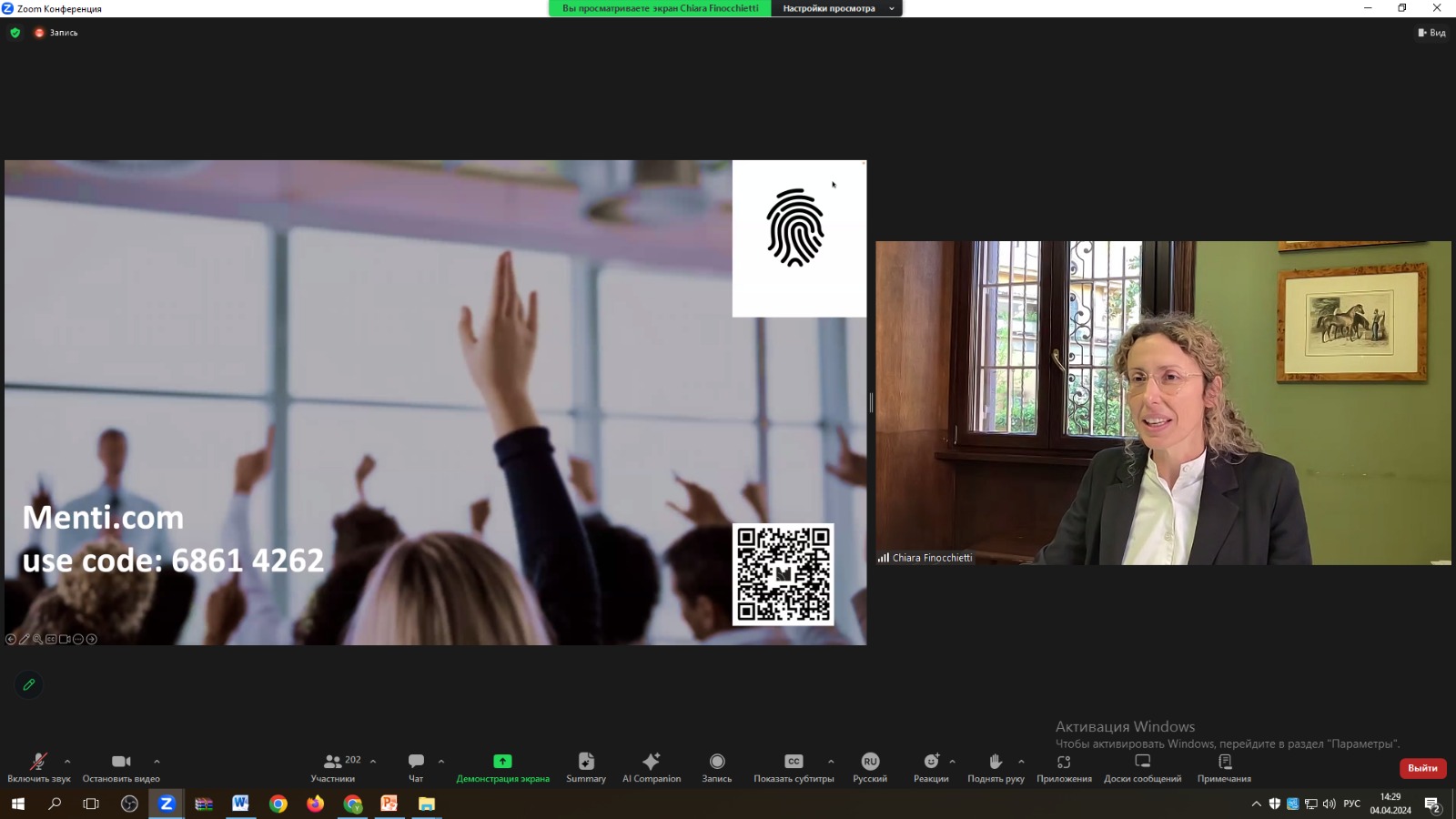Open the AI Companion panel
The height and width of the screenshot is (819, 1456).
tap(651, 766)
